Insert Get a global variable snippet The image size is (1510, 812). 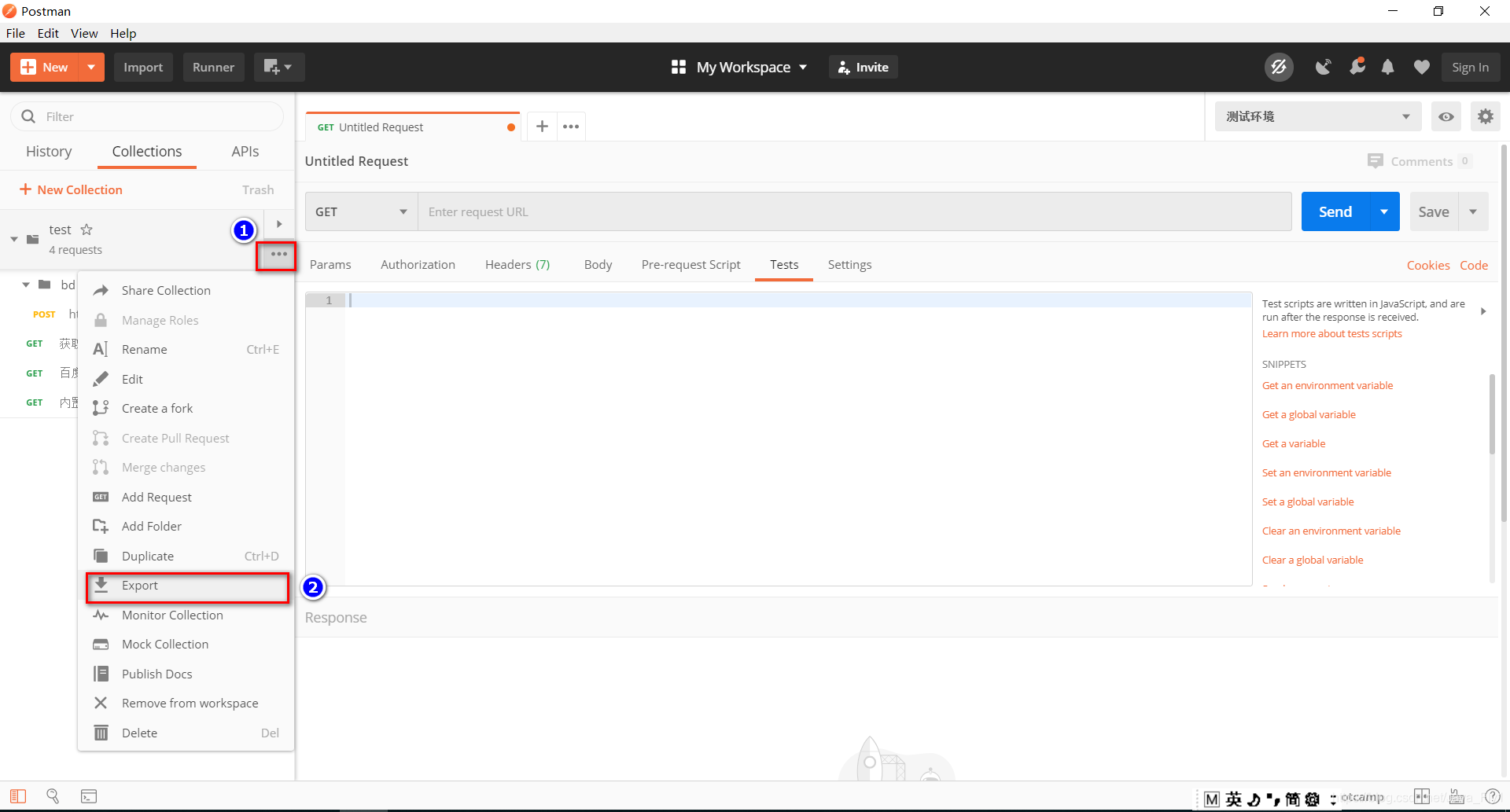point(1309,414)
